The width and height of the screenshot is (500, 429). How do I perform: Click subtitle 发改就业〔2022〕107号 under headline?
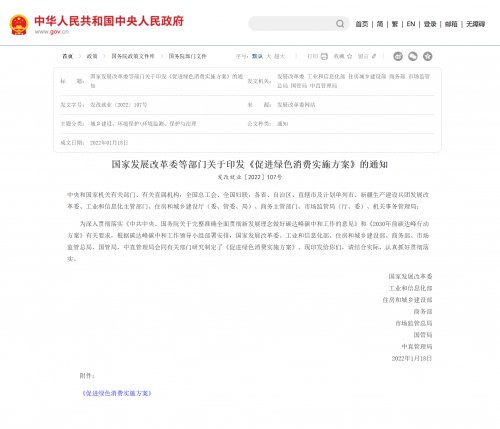pyautogui.click(x=250, y=177)
